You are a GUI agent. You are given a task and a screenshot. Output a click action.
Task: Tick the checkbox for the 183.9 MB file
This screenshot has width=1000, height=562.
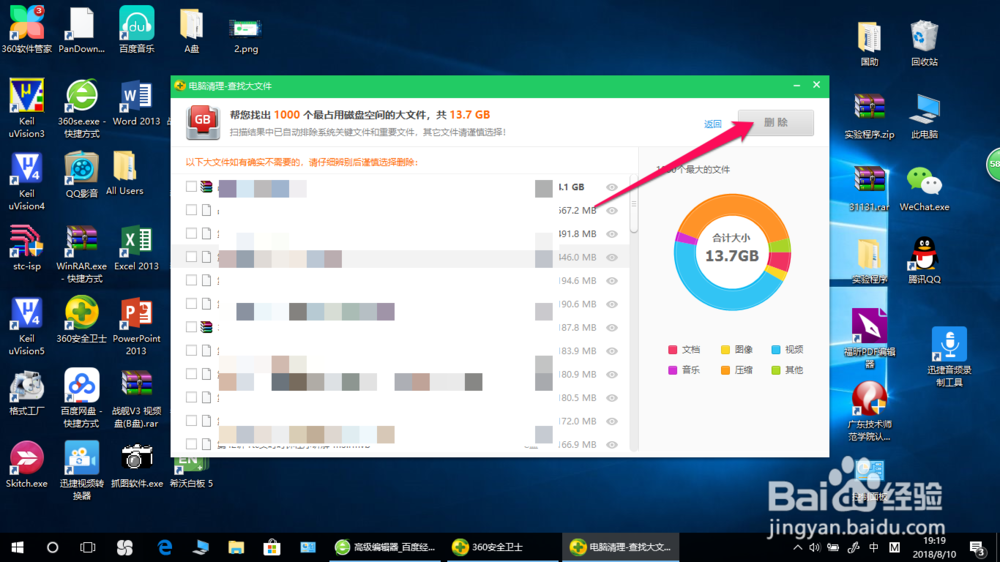tap(191, 351)
